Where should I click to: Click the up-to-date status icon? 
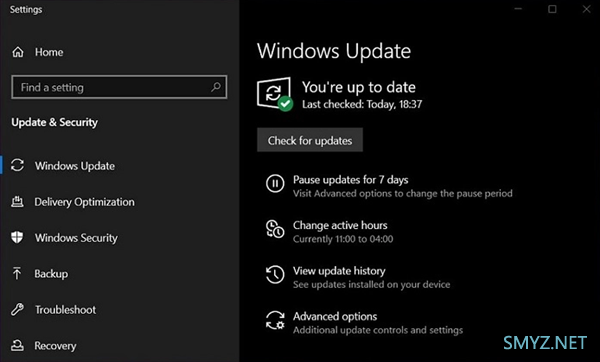coord(275,94)
